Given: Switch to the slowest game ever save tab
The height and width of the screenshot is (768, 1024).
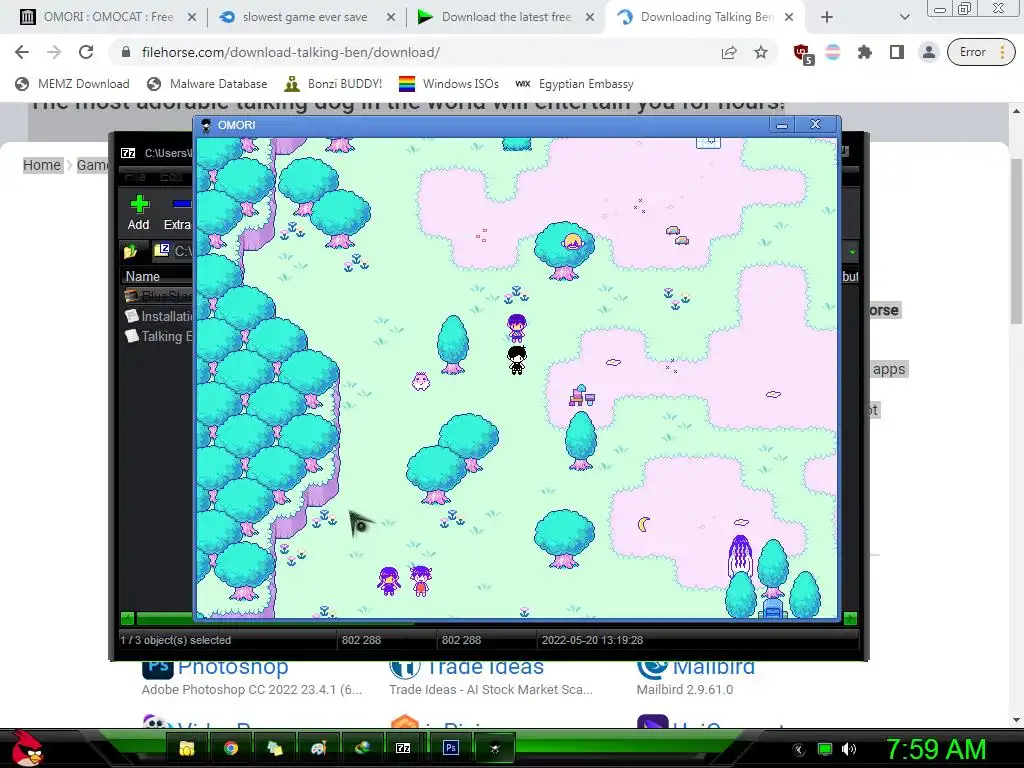Looking at the screenshot, I should [x=305, y=17].
